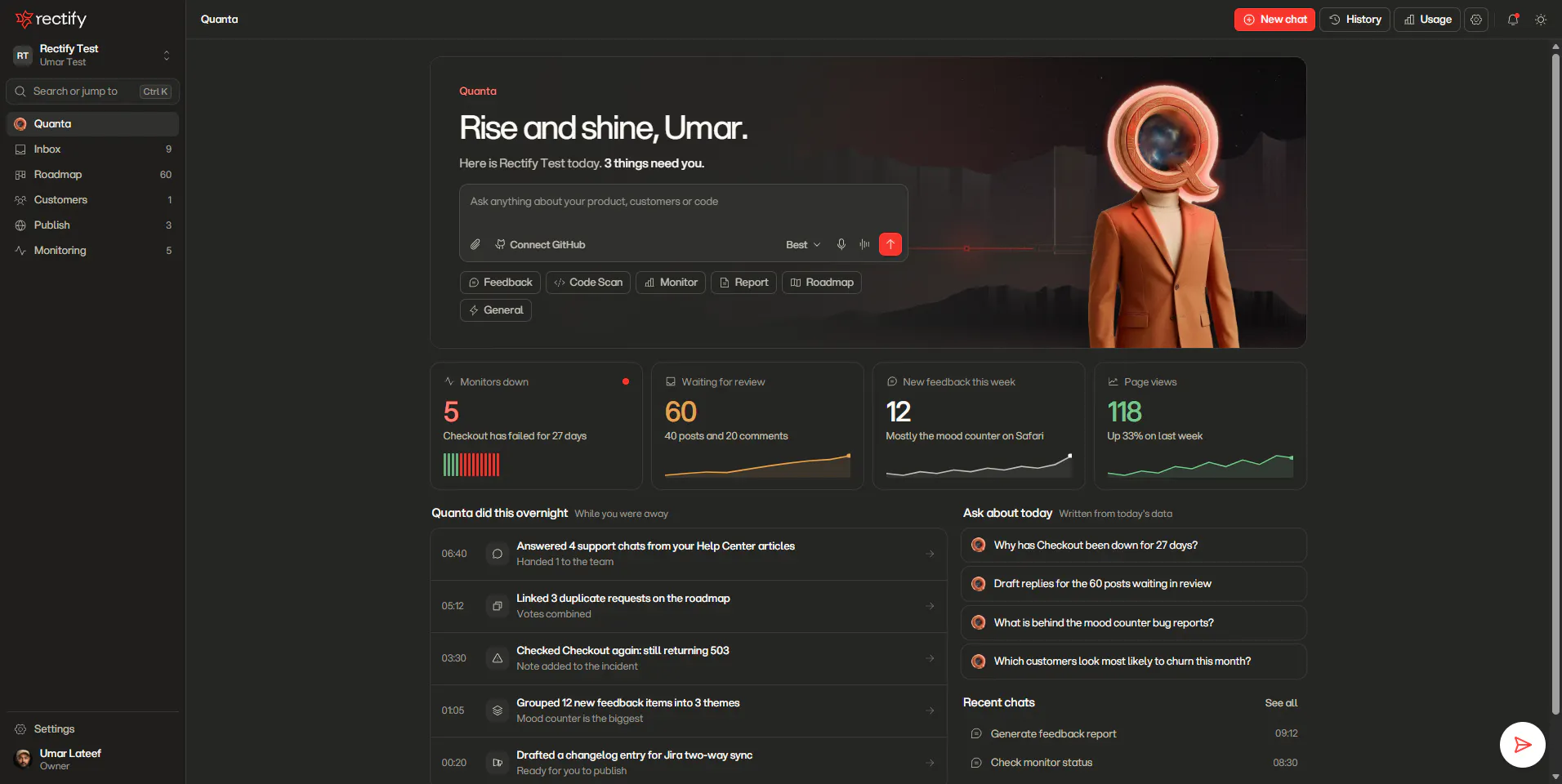Click the RT workspace avatar
Image resolution: width=1562 pixels, height=784 pixels.
23,56
